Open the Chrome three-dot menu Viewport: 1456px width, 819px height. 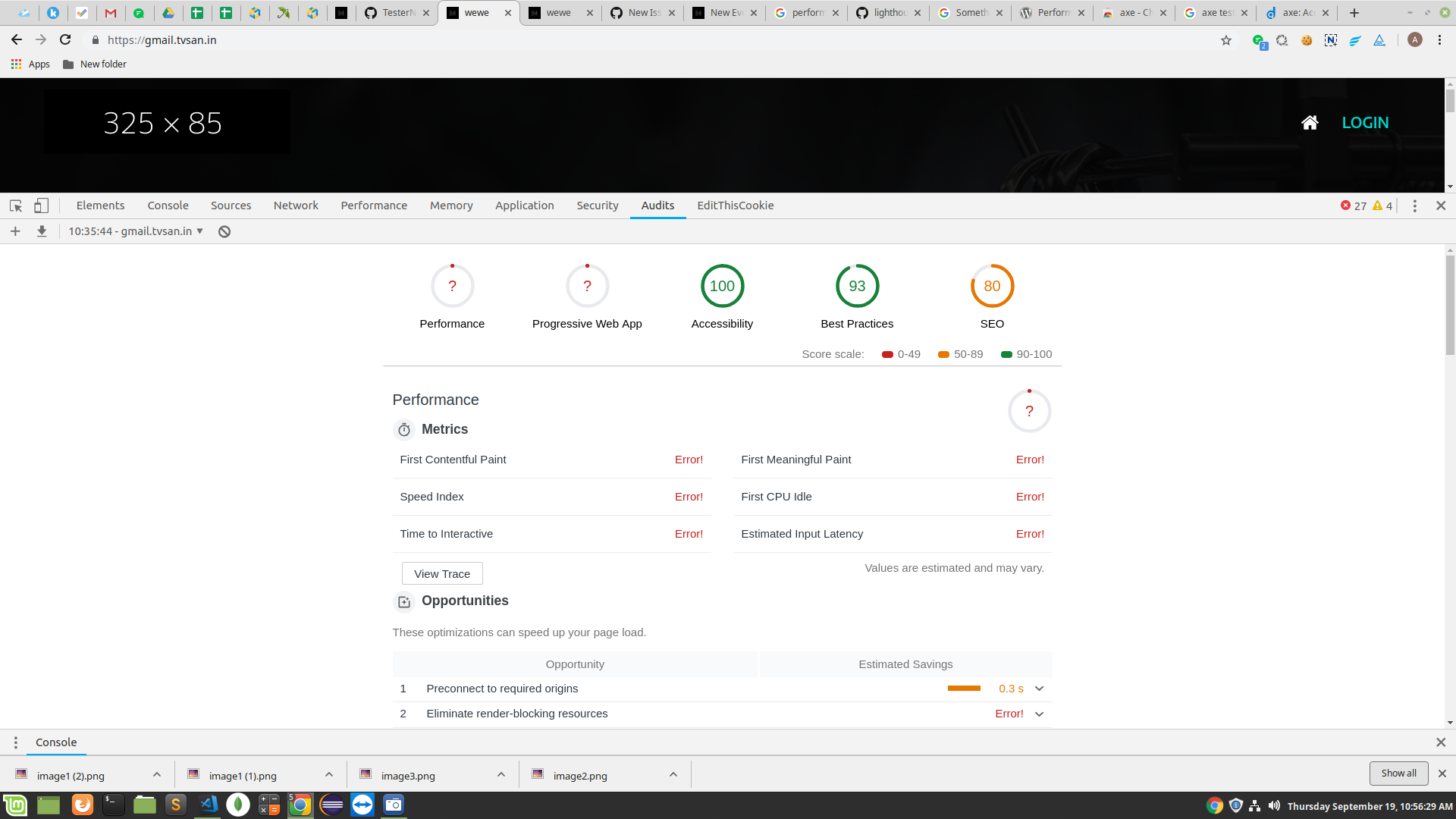pos(1439,39)
